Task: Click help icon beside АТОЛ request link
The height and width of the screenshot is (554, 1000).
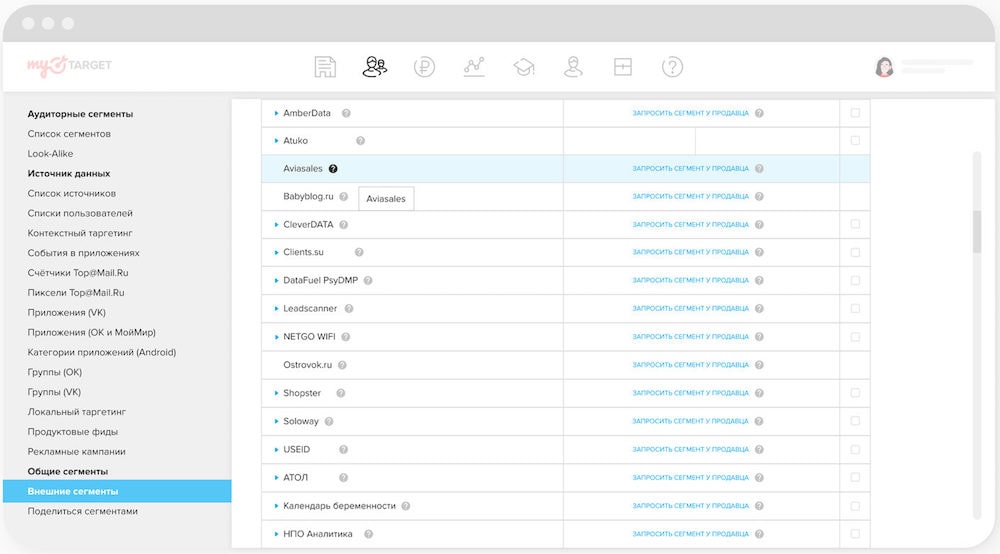Action: coord(759,477)
